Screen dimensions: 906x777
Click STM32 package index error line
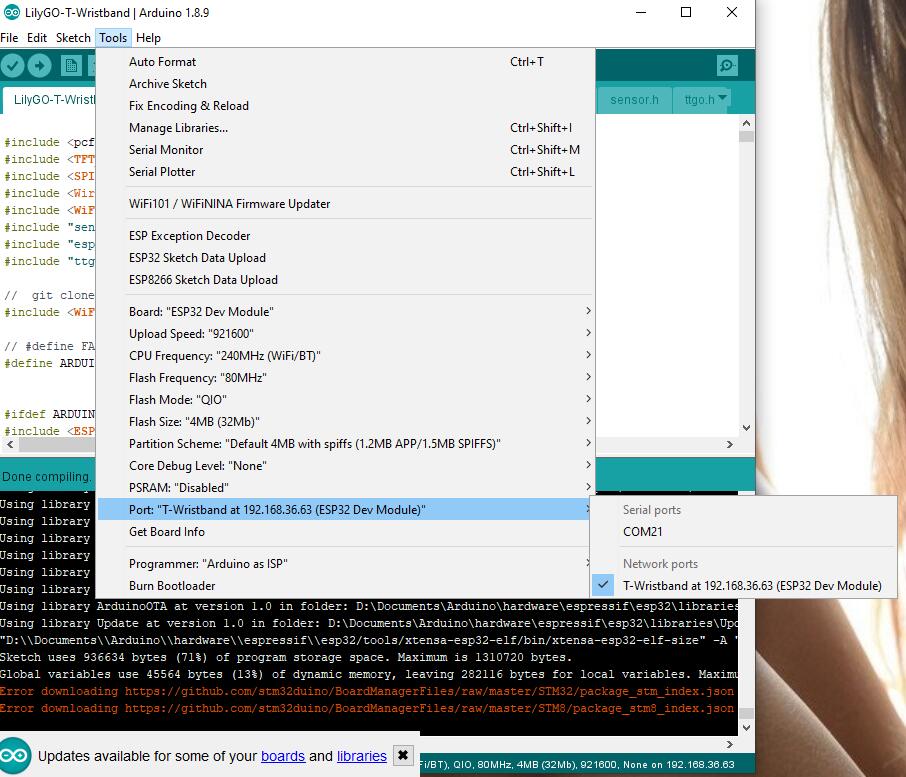point(367,691)
